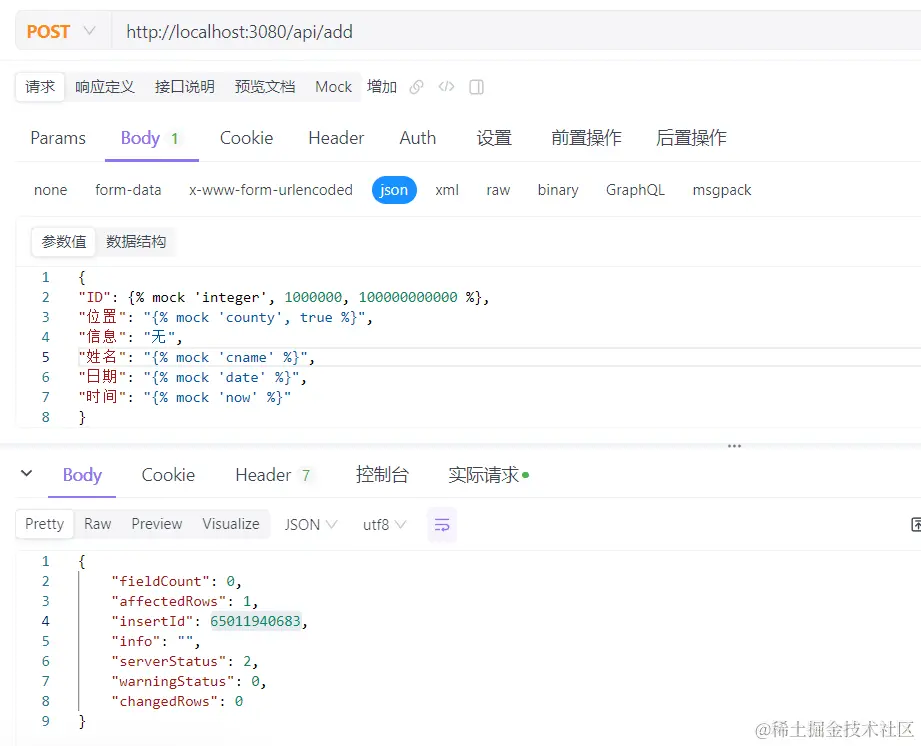
Task: Click the "姓名" mock cname line
Action: coord(197,357)
